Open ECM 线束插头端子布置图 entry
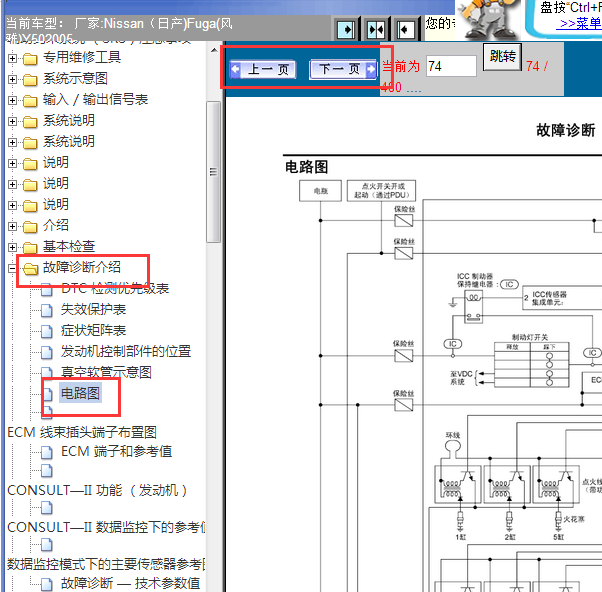 pos(82,433)
